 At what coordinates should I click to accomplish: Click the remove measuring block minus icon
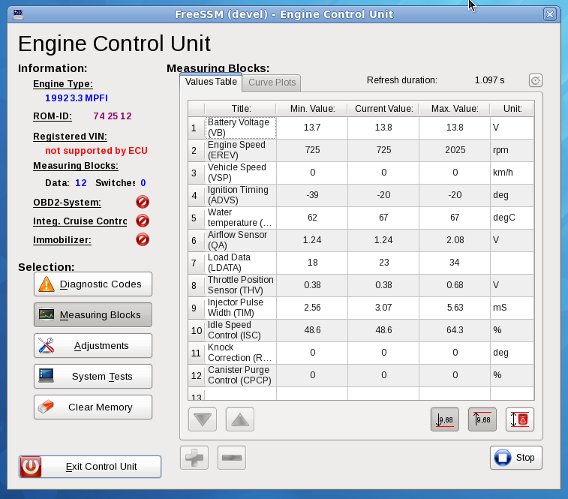click(x=231, y=458)
